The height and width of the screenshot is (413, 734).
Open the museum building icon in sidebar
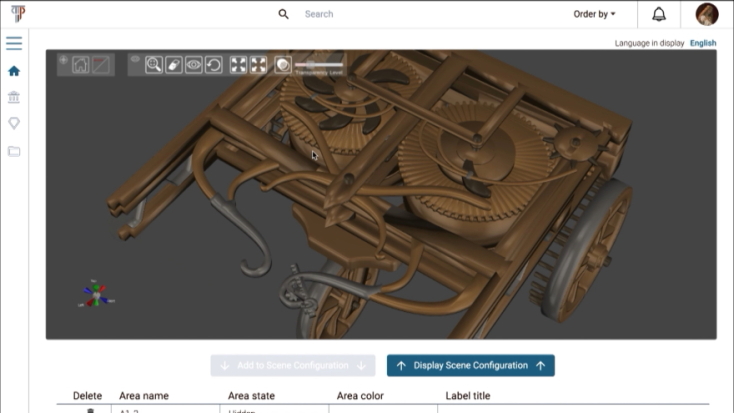pyautogui.click(x=14, y=97)
